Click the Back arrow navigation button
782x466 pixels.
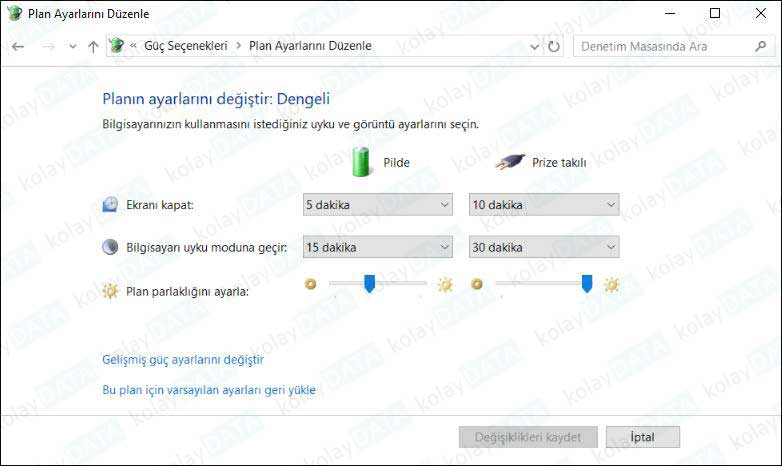pyautogui.click(x=18, y=46)
